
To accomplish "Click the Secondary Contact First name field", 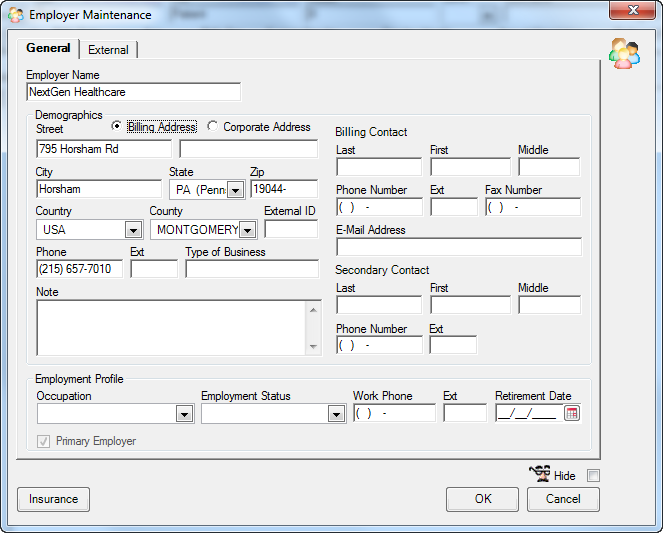I will (471, 305).
